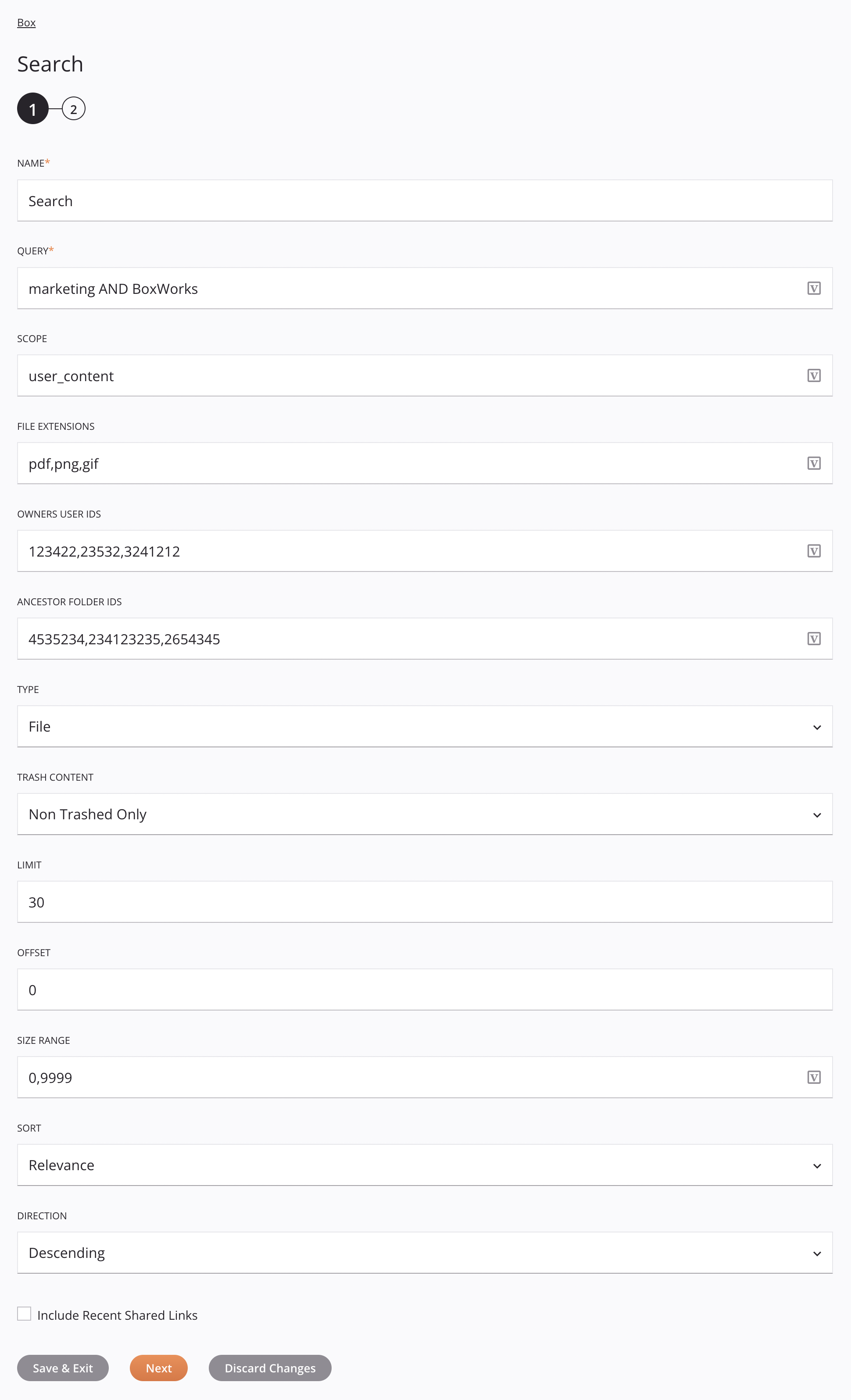Click step 2 indicator in progress stepper
This screenshot has height=1400, width=851.
pos(72,108)
